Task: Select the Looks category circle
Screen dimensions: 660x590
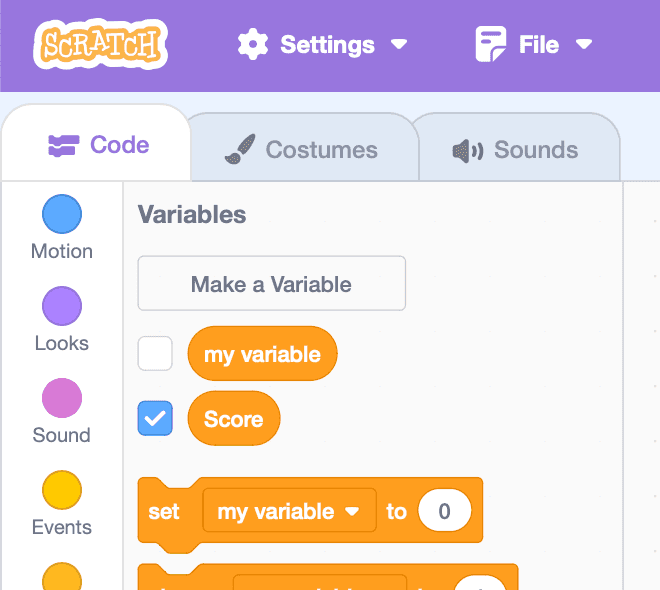Action: click(61, 306)
